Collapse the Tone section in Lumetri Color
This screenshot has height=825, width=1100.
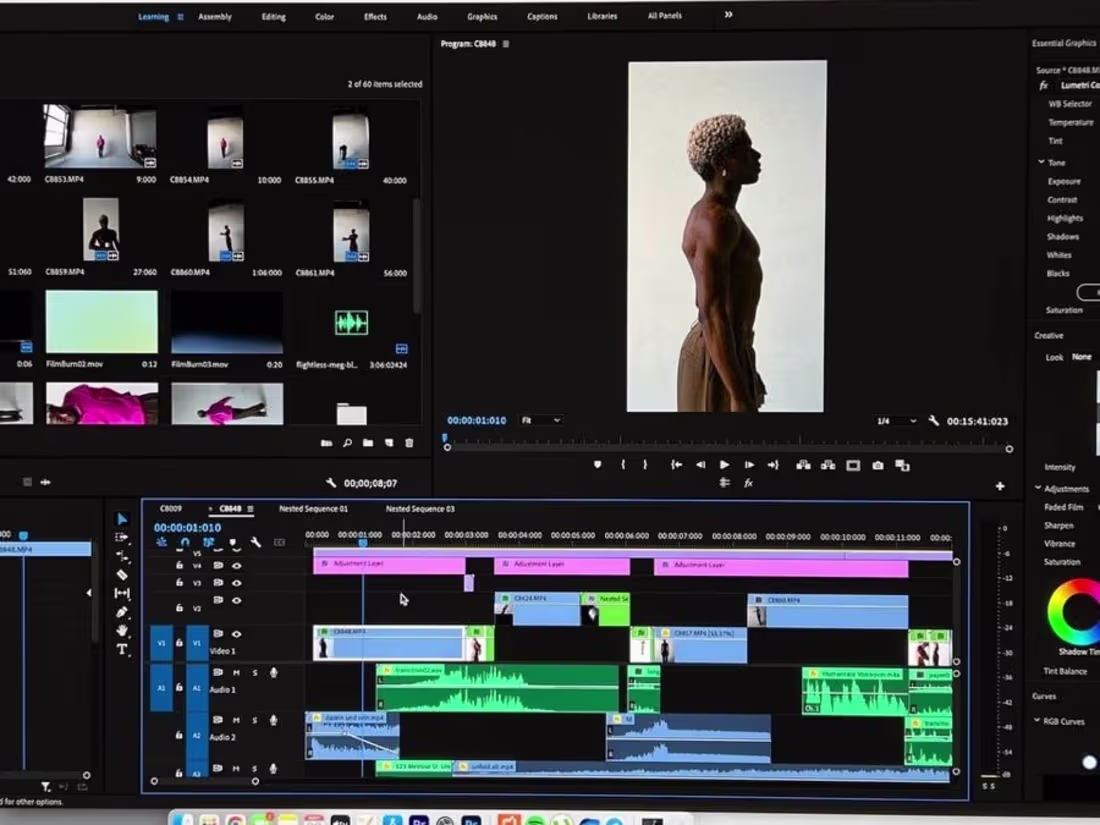(1043, 162)
